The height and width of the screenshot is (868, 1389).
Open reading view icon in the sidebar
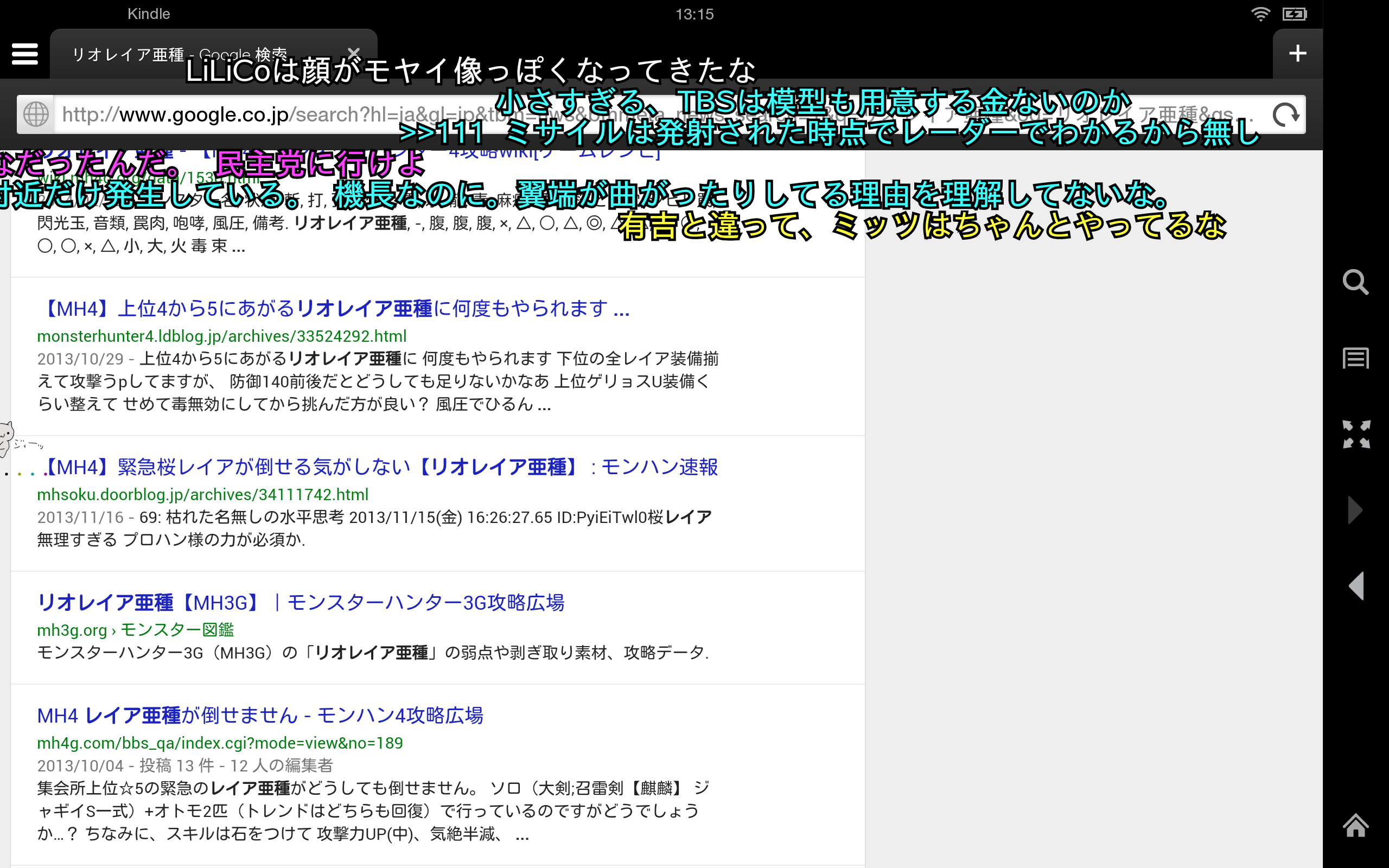click(x=1356, y=358)
